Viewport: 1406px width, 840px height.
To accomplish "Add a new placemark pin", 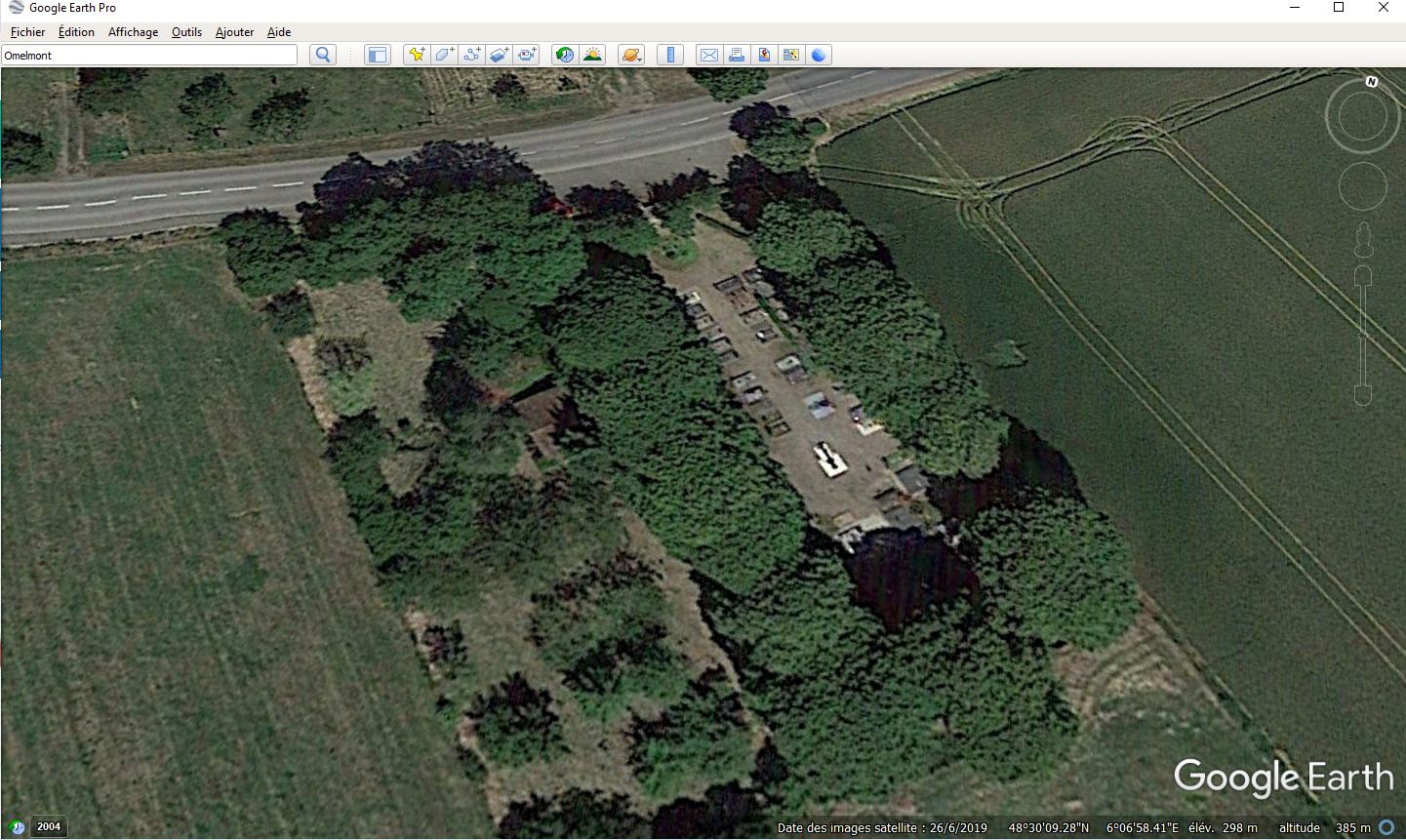I will pos(417,55).
